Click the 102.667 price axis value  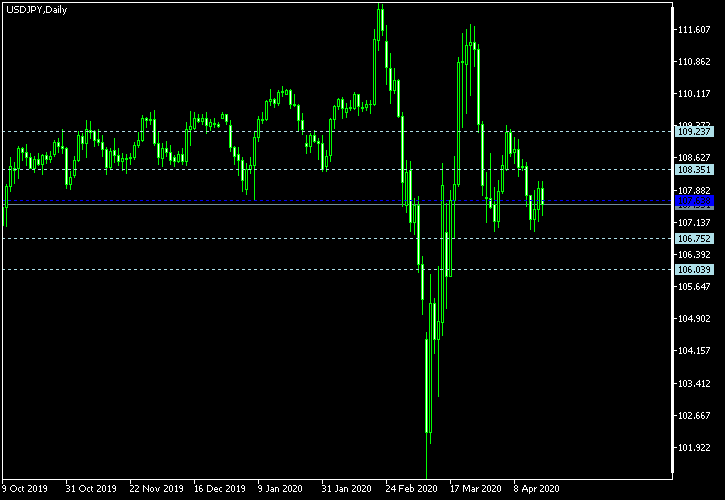[x=694, y=415]
